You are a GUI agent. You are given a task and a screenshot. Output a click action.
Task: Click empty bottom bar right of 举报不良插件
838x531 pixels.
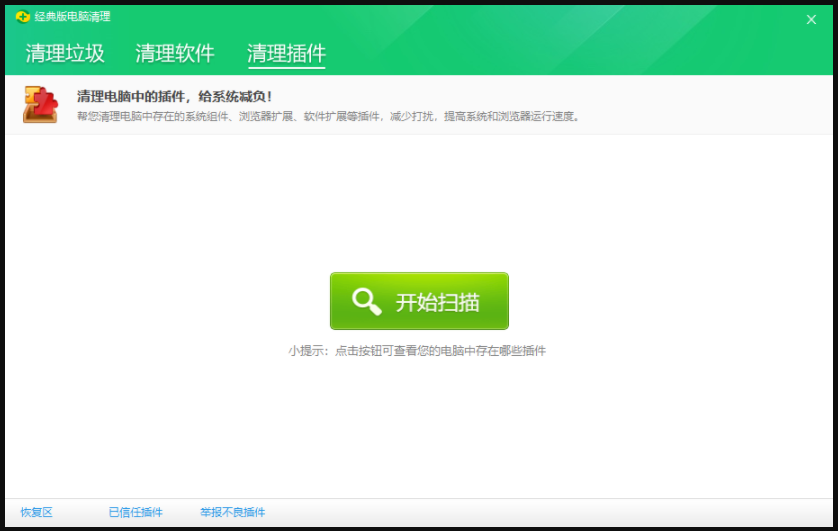550,512
